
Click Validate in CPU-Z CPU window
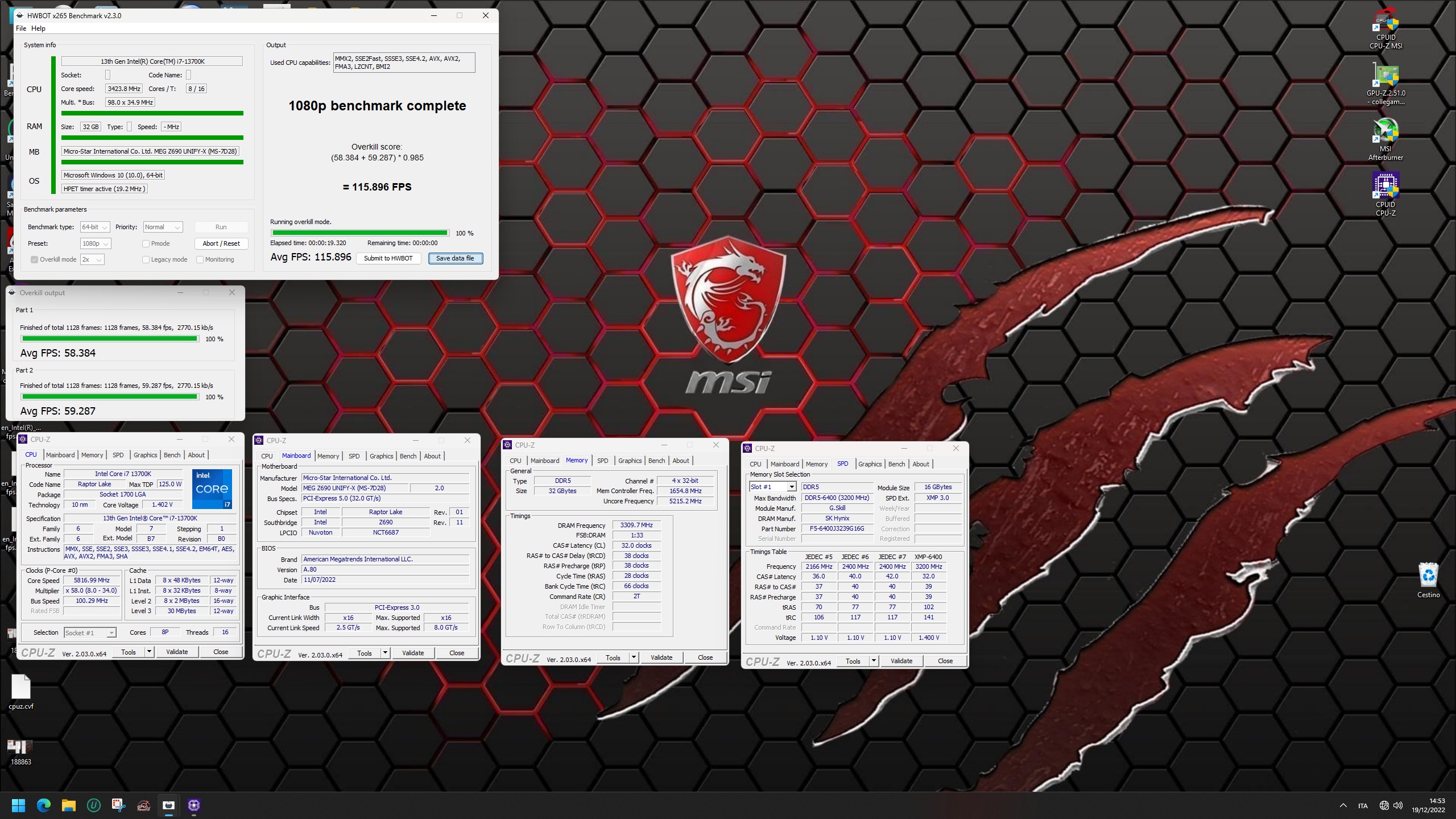[x=177, y=652]
